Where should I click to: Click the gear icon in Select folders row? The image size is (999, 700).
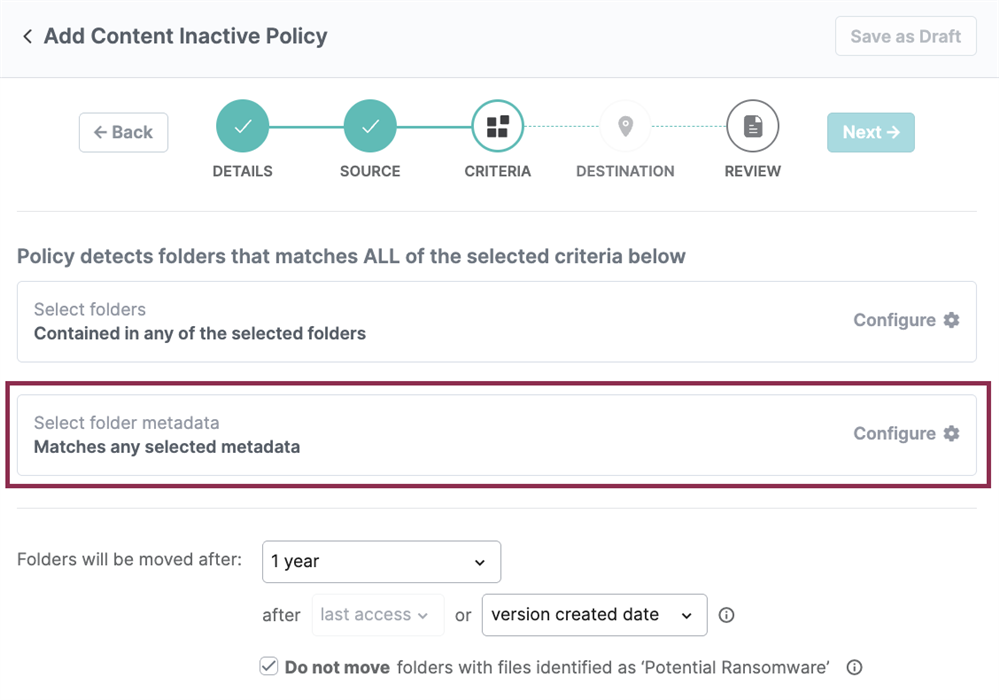951,320
